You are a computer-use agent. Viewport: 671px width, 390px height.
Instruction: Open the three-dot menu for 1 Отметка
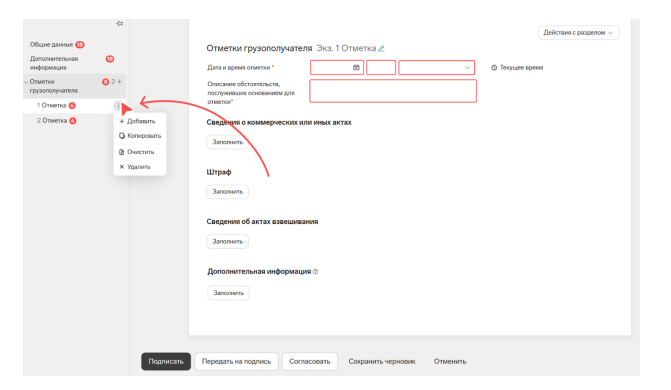119,105
